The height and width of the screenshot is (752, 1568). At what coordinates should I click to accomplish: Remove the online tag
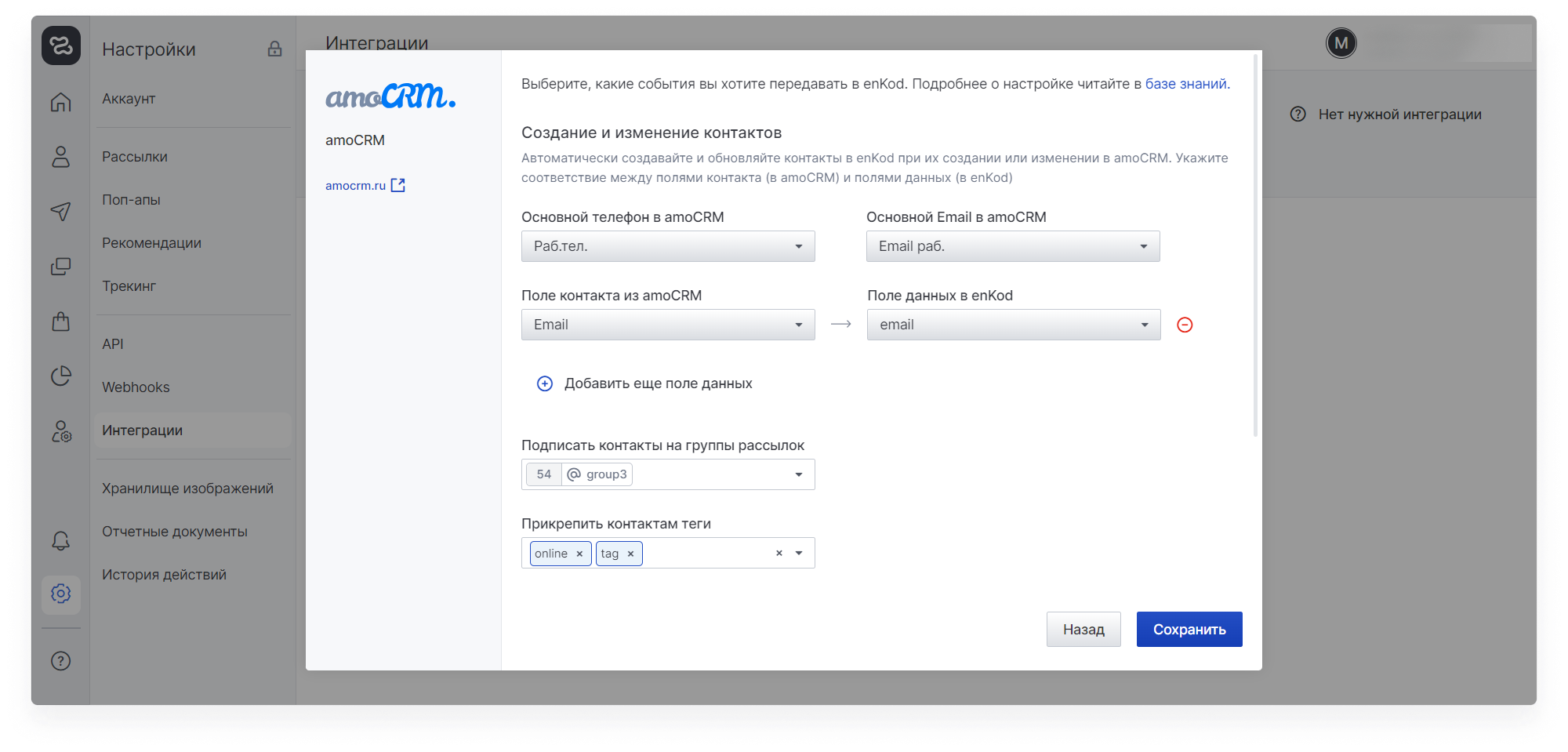[579, 554]
